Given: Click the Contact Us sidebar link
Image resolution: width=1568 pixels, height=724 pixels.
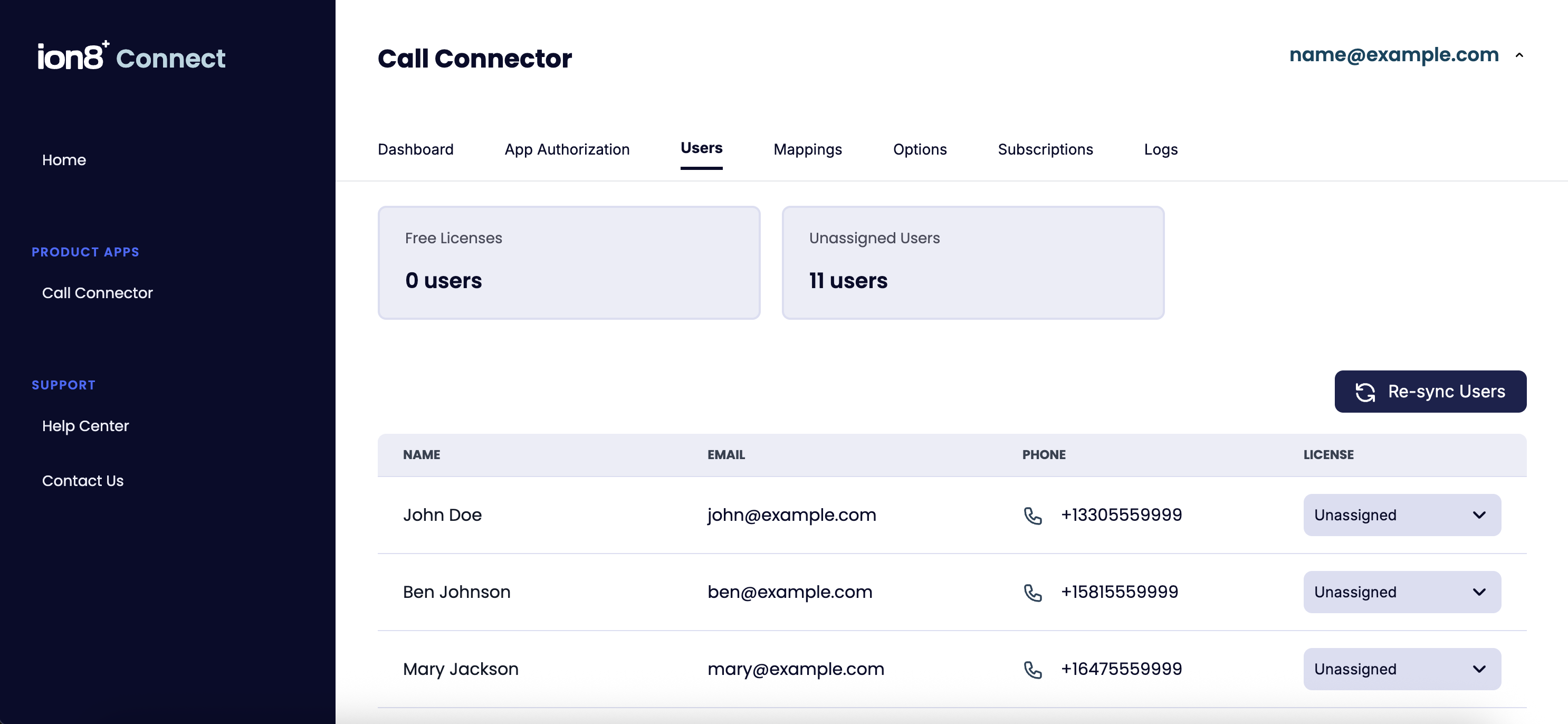Looking at the screenshot, I should pos(83,480).
